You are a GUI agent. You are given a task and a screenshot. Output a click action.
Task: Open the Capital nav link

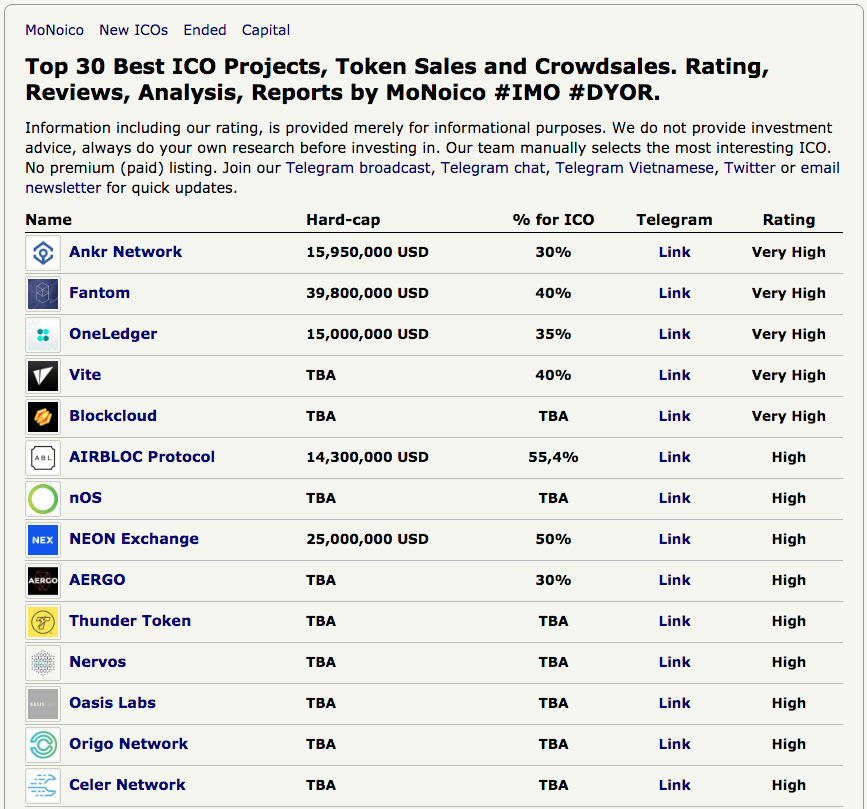266,30
